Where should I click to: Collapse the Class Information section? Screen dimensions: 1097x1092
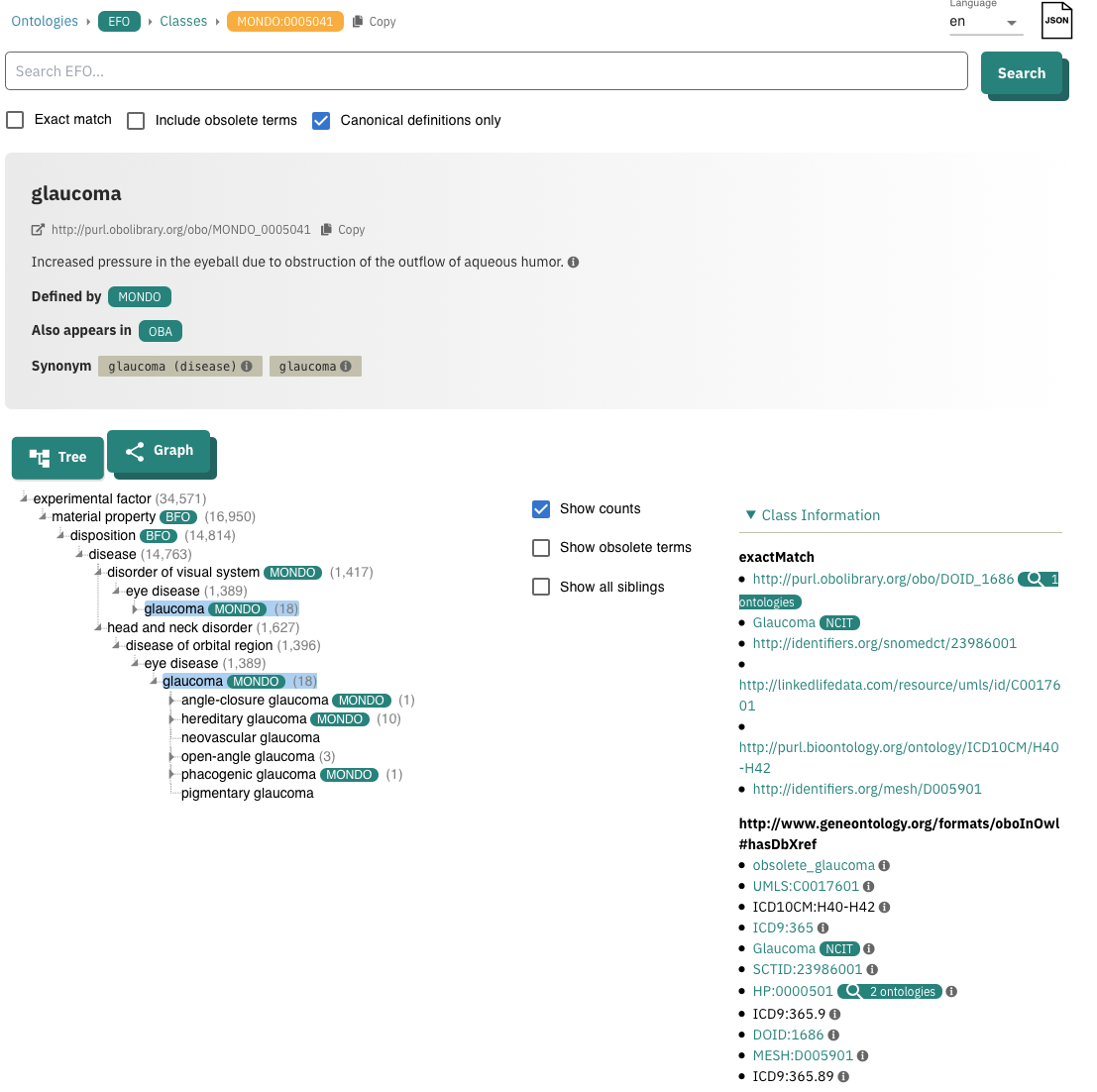point(751,515)
